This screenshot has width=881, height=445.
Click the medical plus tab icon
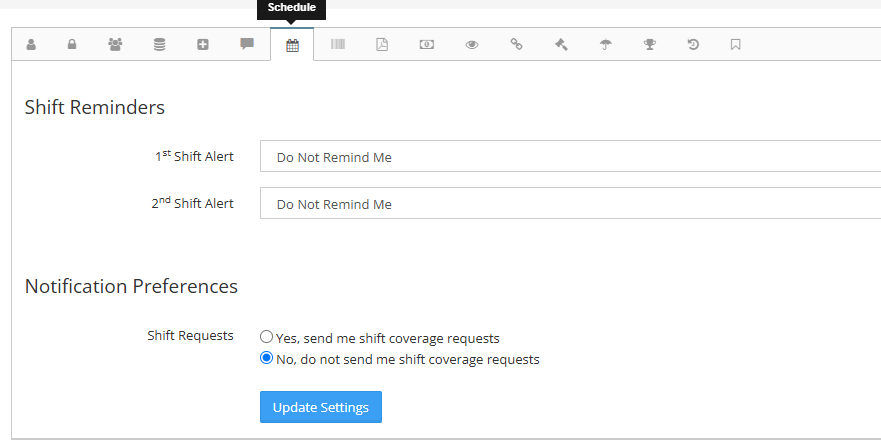coord(203,45)
